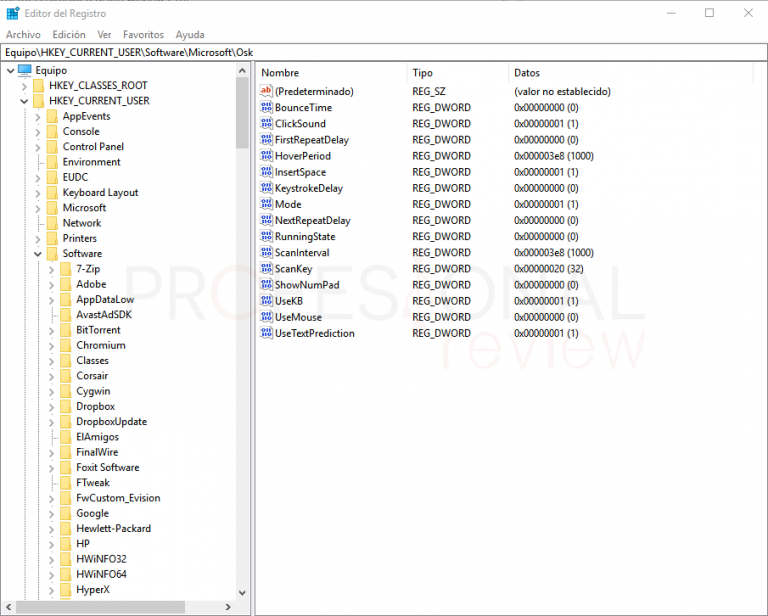This screenshot has width=768, height=616.
Task: Click the UseMouse DWORD icon
Action: pos(266,317)
